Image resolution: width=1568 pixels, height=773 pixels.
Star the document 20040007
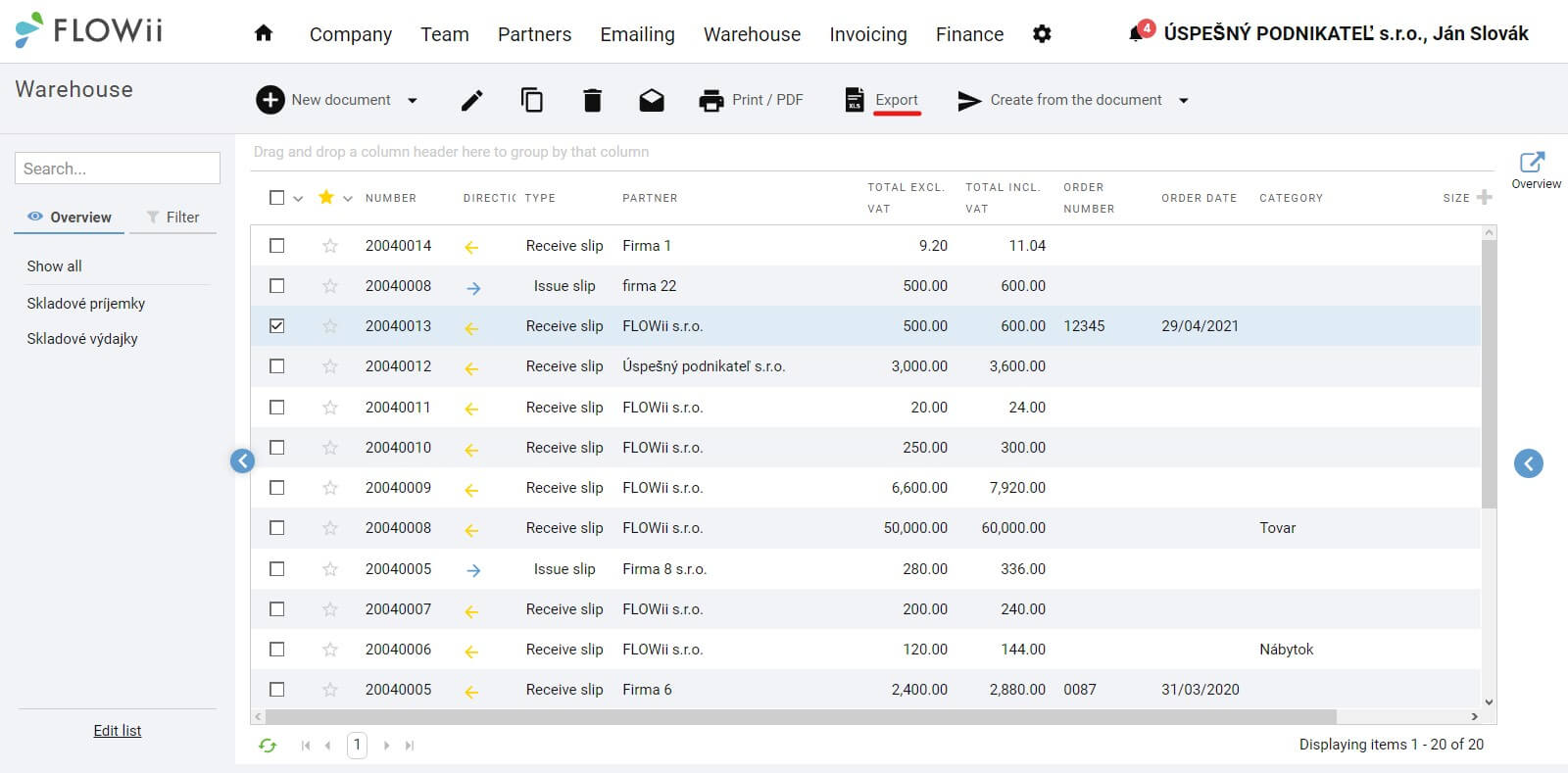[x=330, y=609]
